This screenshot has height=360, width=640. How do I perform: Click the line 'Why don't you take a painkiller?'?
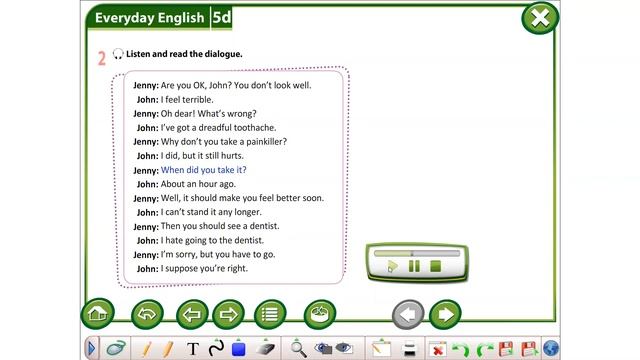224,142
